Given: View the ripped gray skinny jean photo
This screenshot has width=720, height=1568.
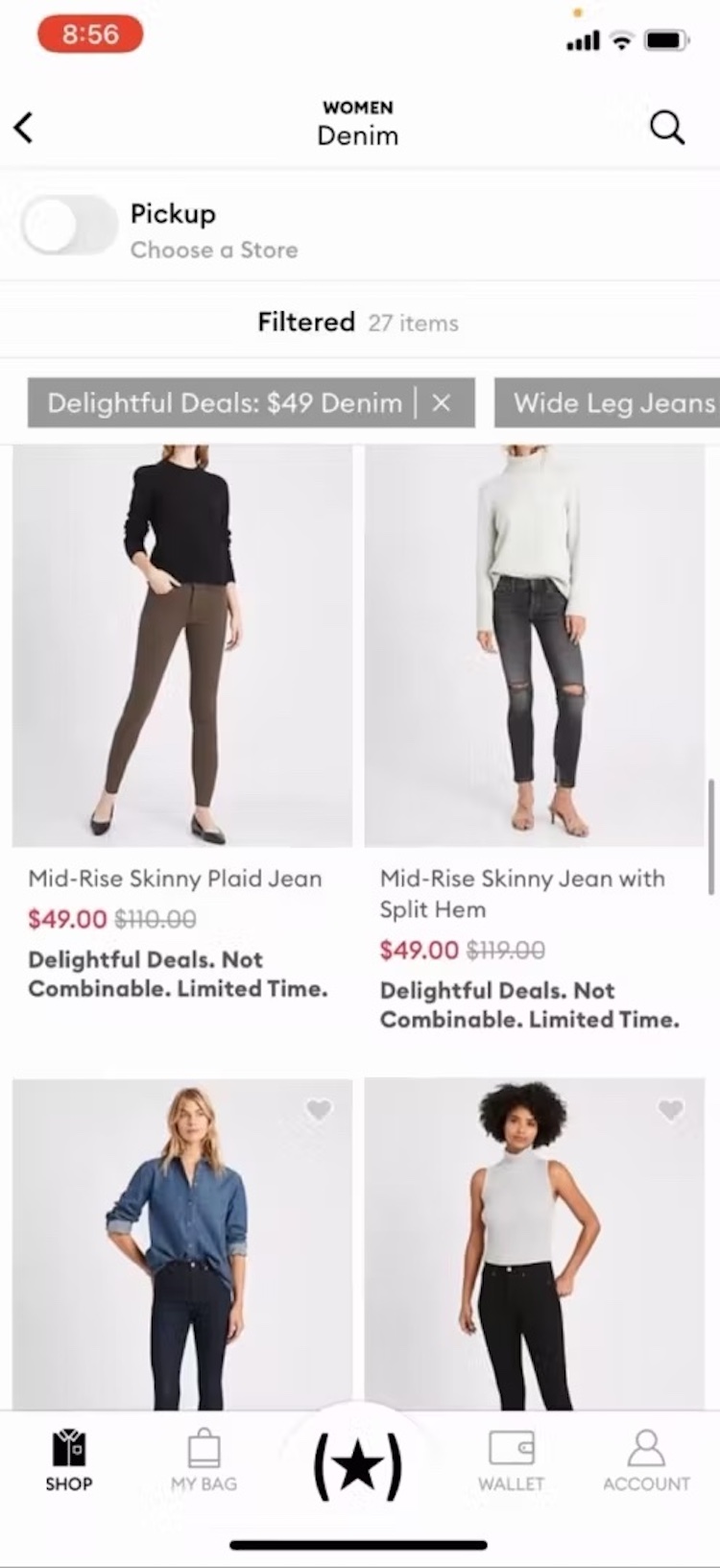Looking at the screenshot, I should click(x=535, y=645).
